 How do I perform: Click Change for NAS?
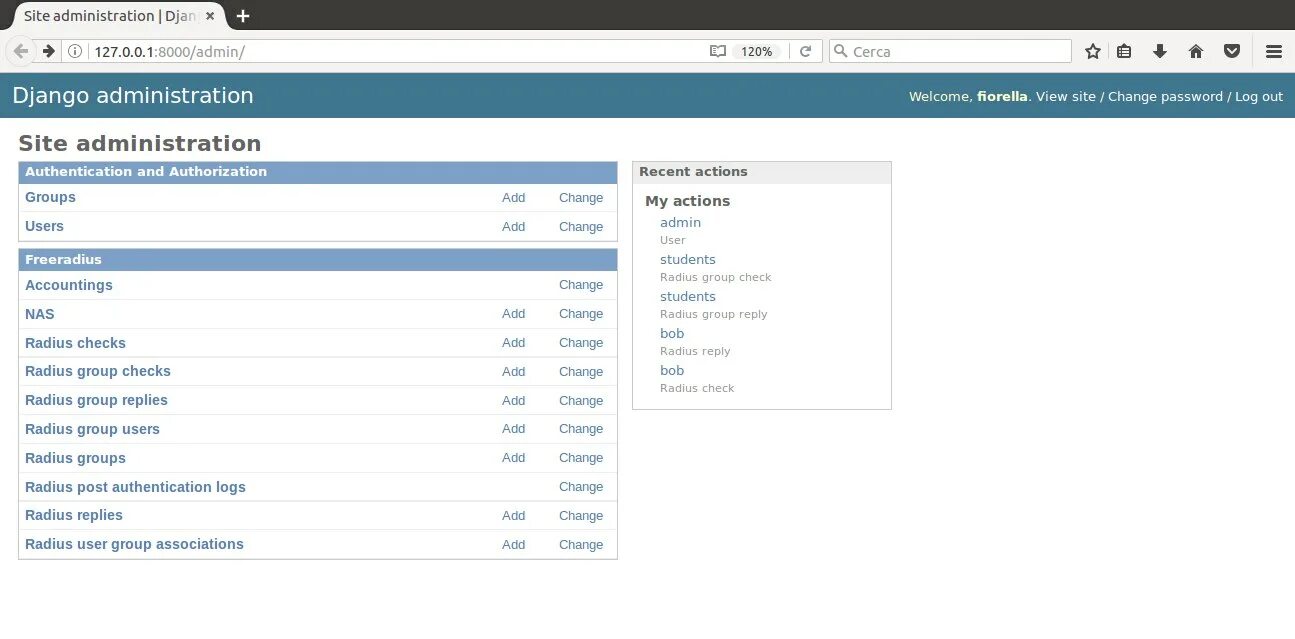point(581,314)
